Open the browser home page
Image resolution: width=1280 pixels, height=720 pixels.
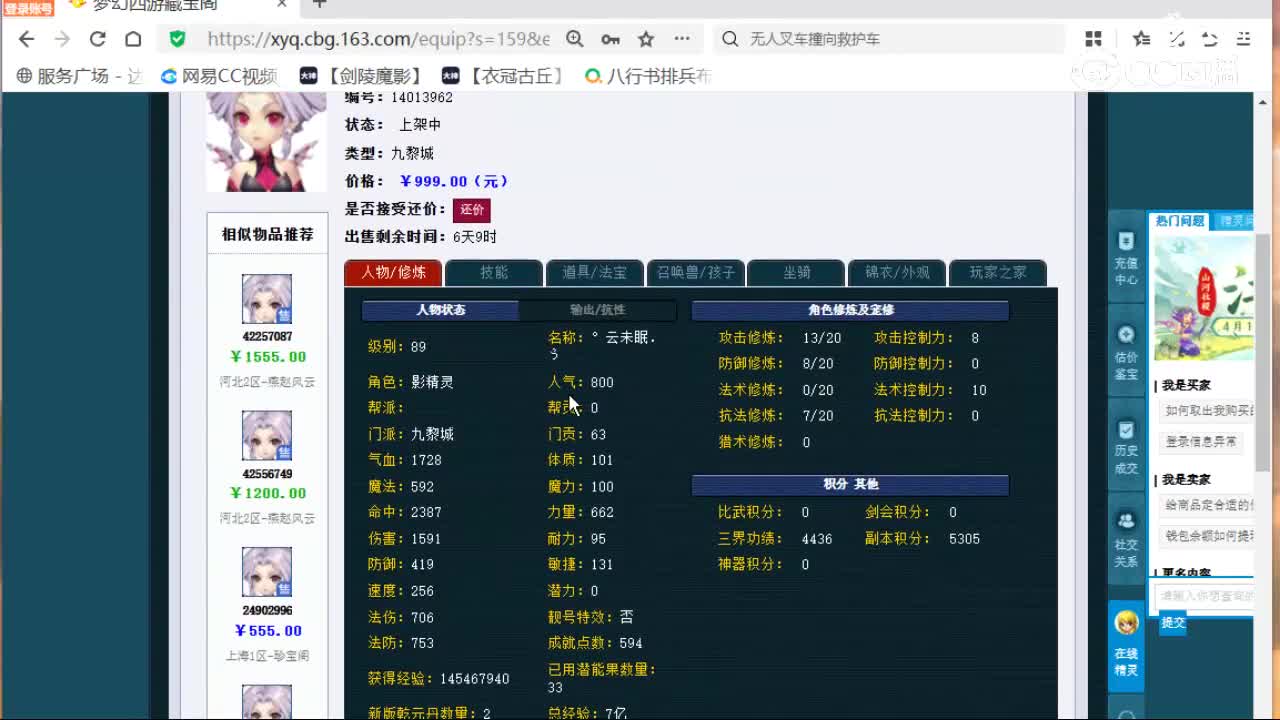click(x=133, y=39)
